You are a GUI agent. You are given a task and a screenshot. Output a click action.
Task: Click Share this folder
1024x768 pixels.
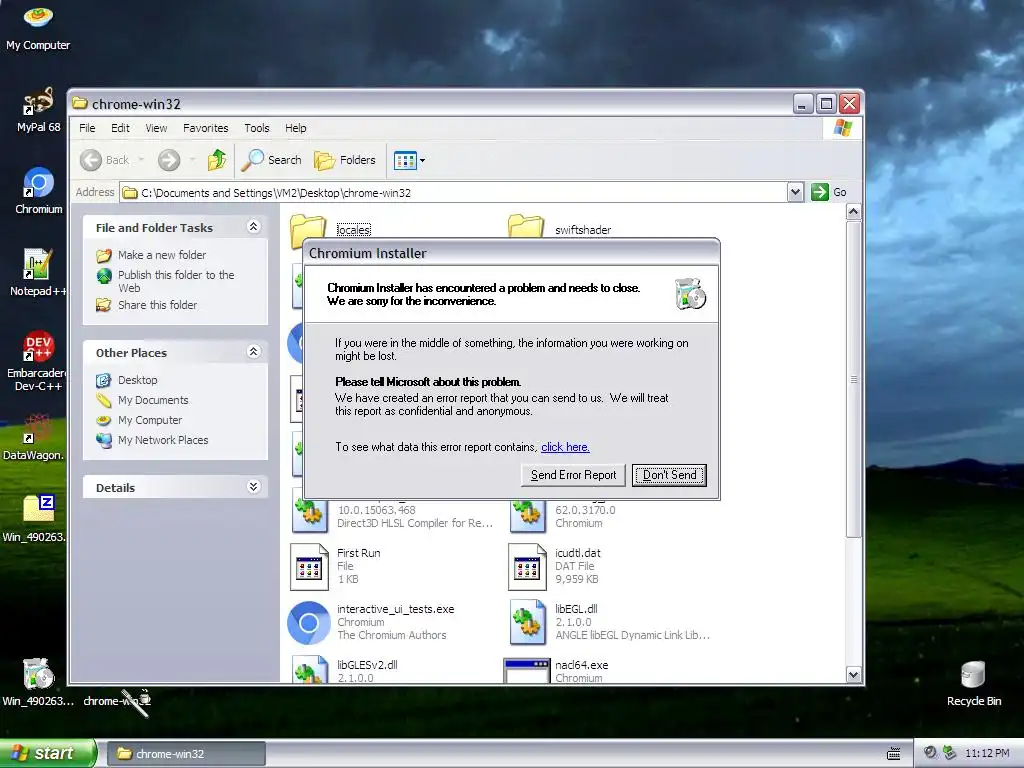tap(146, 305)
